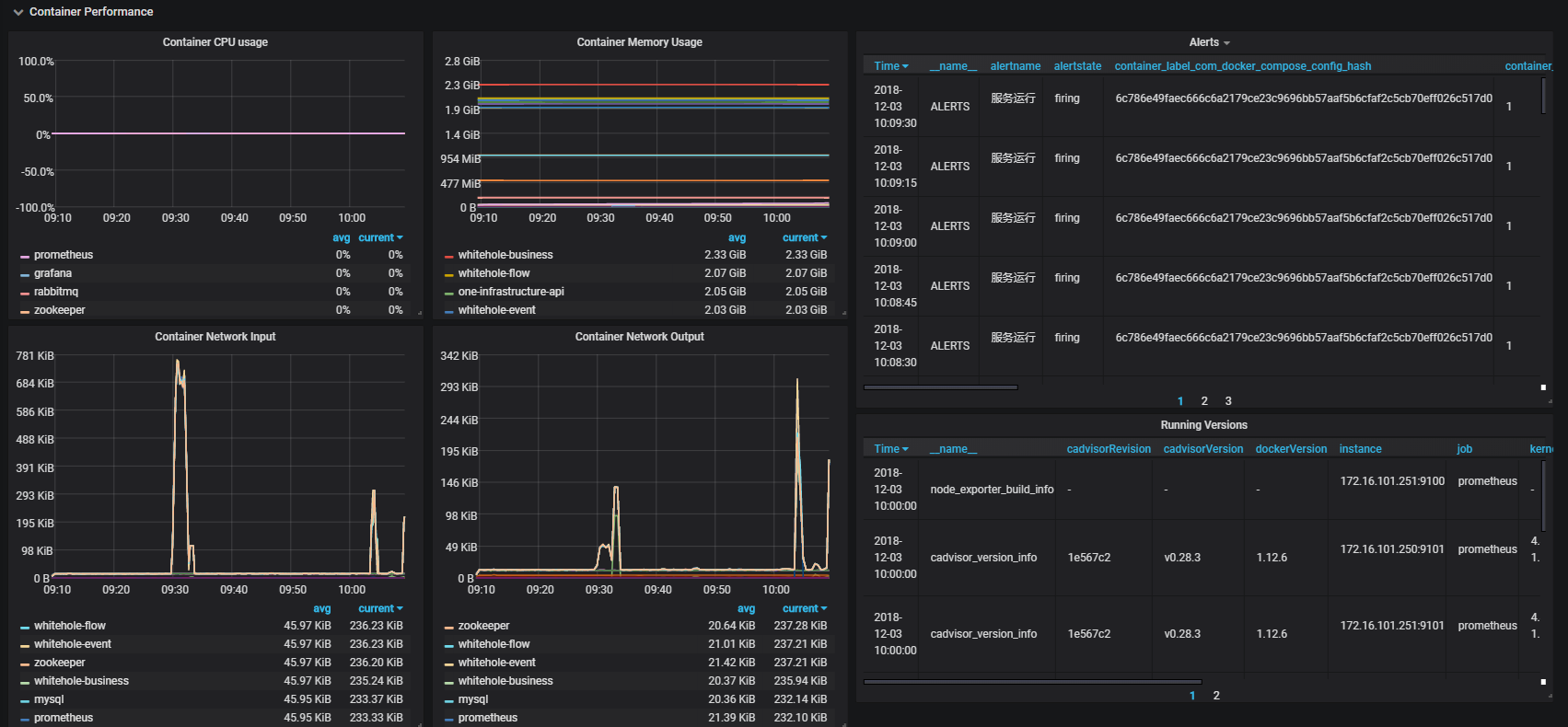Sort Running Versions by dockerVersion column
1568x727 pixels.
click(1291, 449)
